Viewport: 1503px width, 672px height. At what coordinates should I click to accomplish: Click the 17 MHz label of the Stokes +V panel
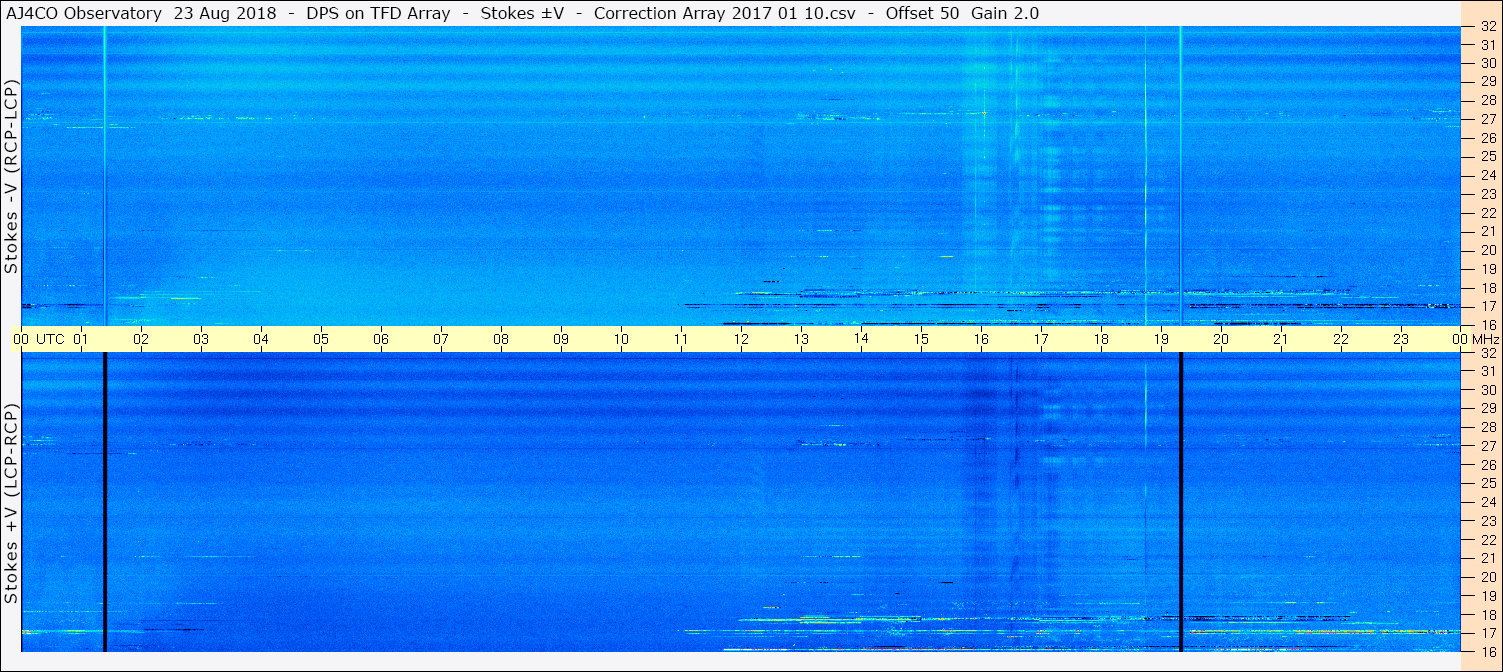(x=1487, y=633)
